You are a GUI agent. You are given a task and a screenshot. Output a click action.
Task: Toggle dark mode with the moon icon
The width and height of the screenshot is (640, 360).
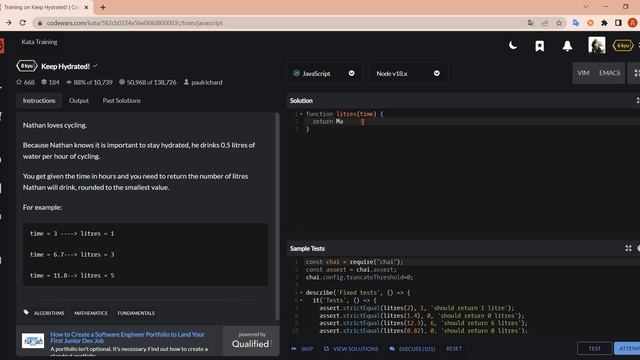click(x=513, y=45)
